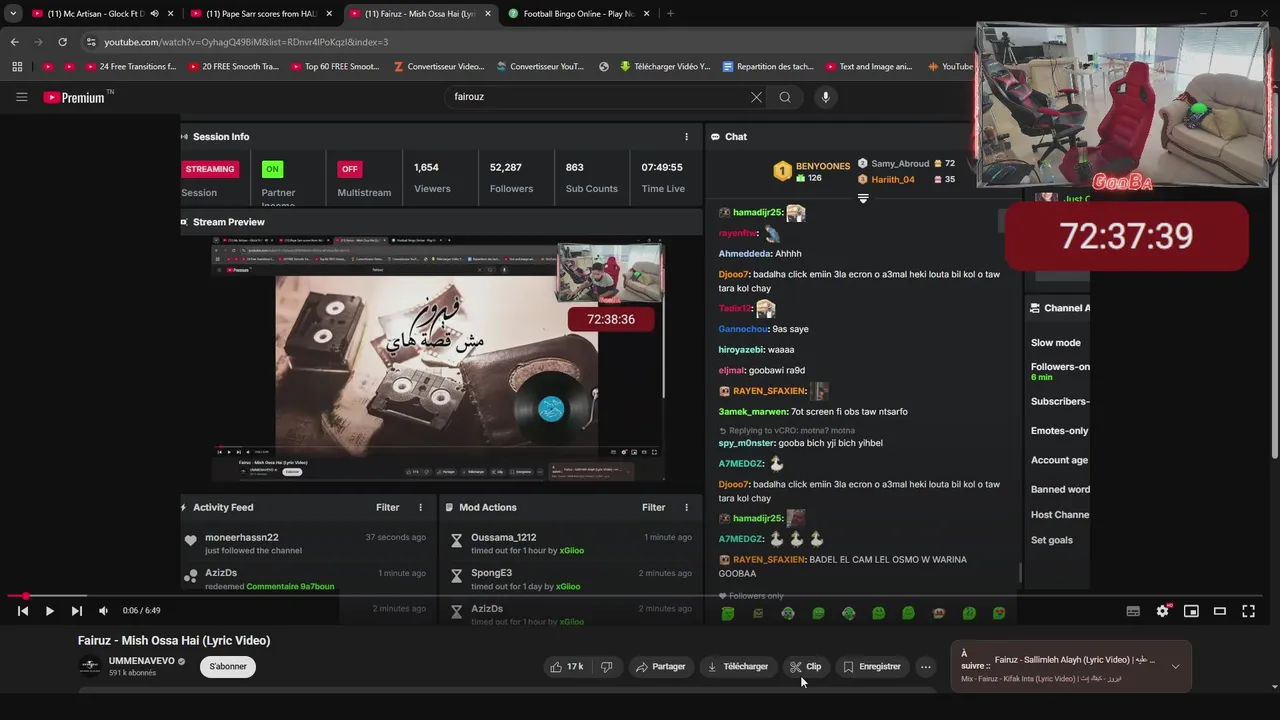Screen dimensions: 1280x720
Task: Open Session Info three-dot menu in video
Action: [x=686, y=137]
